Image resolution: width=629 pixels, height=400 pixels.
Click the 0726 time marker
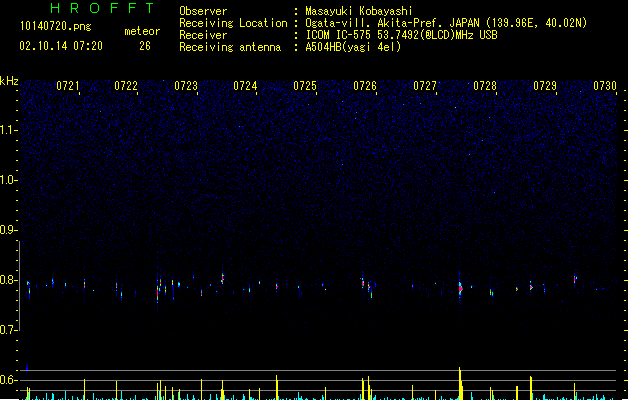(x=365, y=86)
